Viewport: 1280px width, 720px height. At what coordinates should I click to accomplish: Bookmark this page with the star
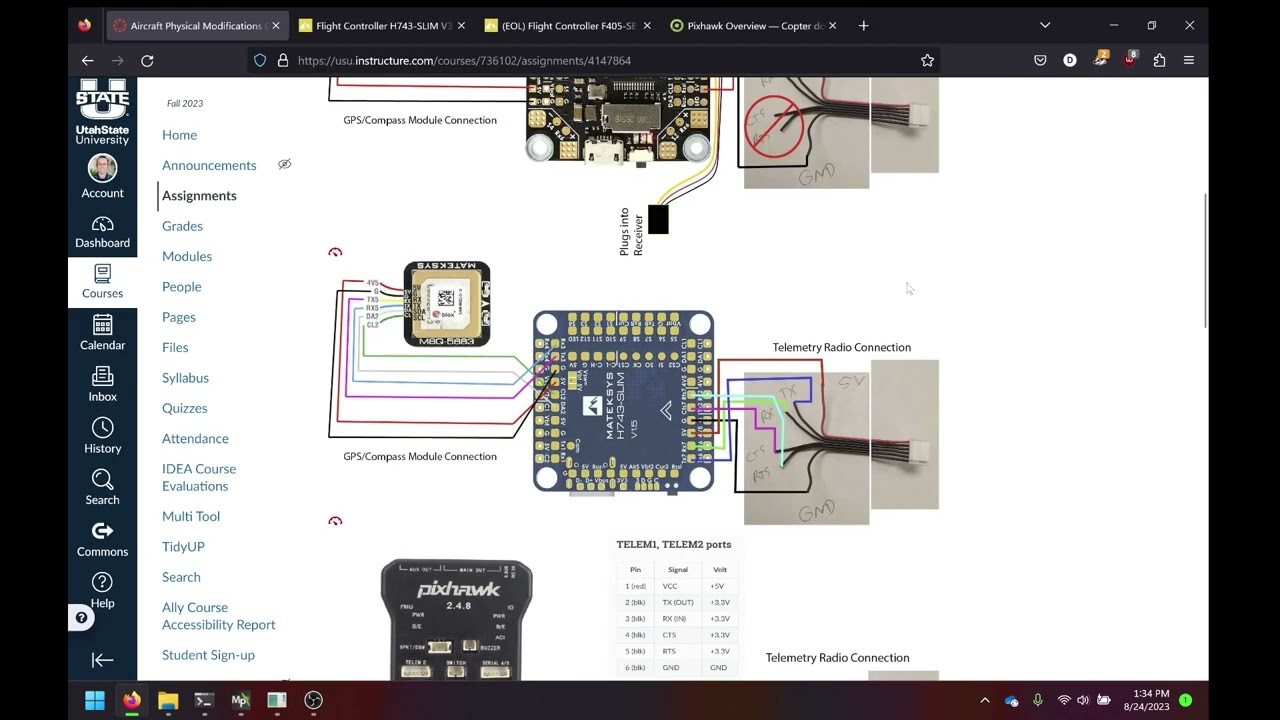[927, 60]
